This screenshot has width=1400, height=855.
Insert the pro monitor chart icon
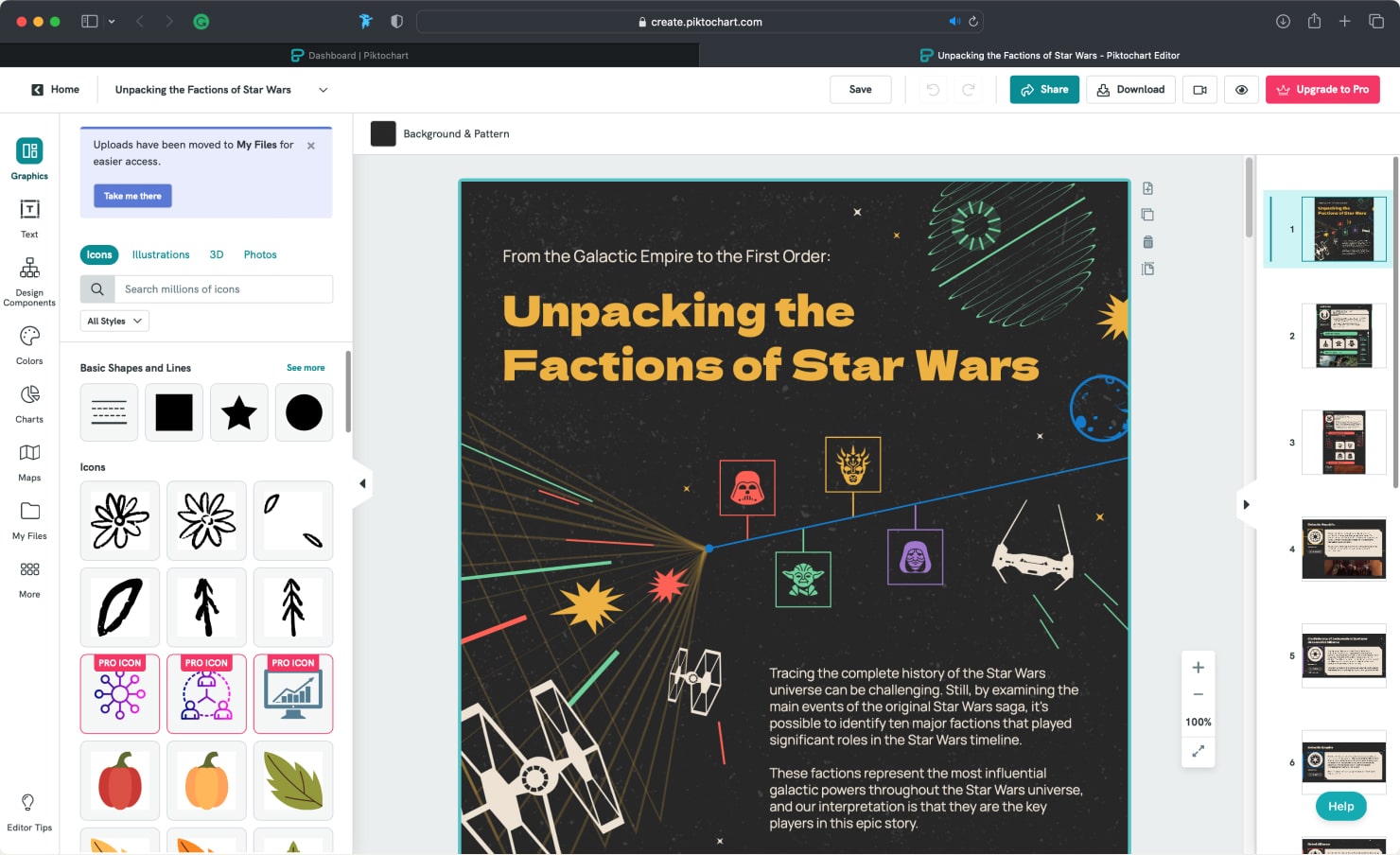293,694
